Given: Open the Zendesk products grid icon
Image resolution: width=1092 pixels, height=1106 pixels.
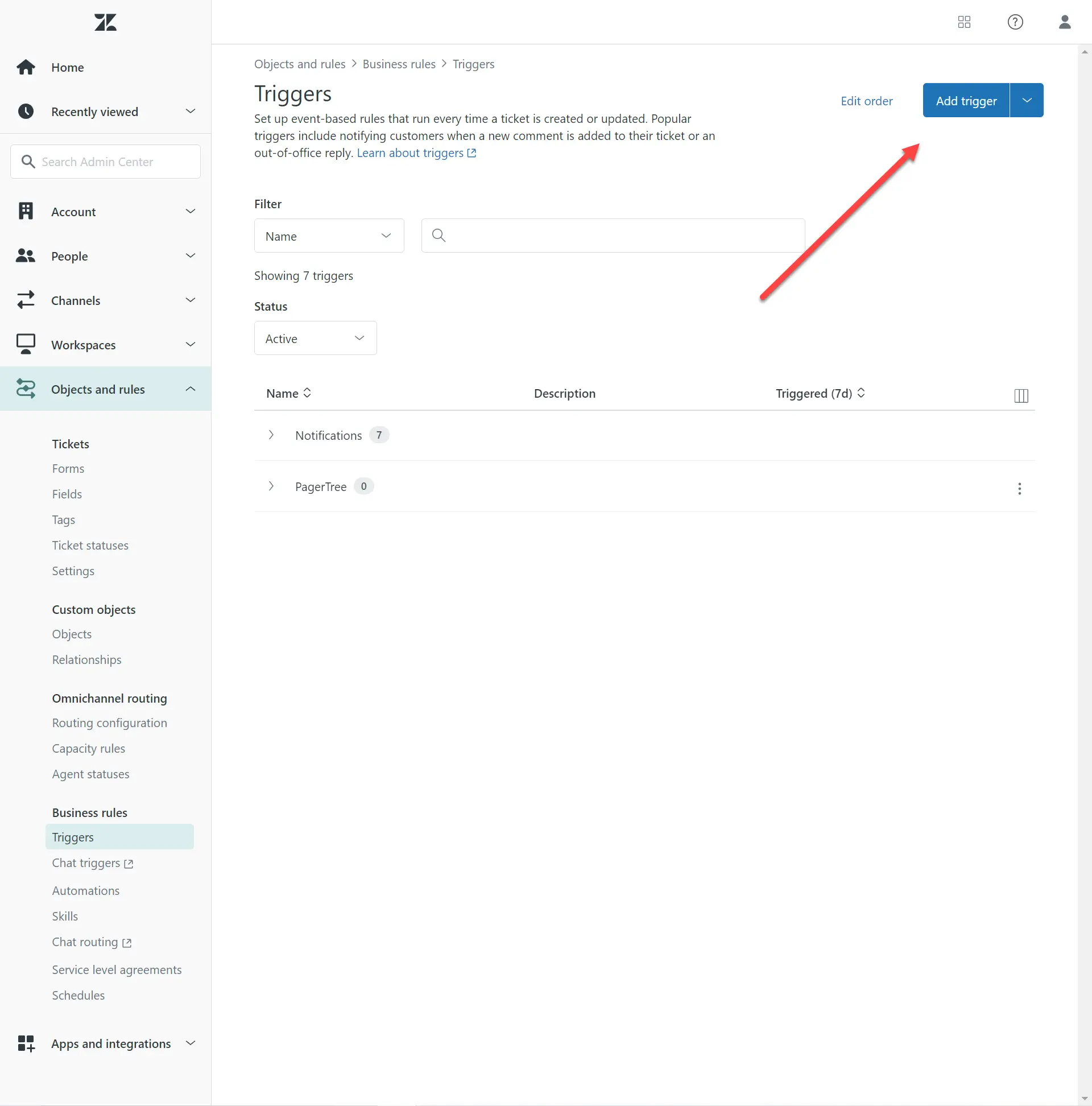Looking at the screenshot, I should (x=964, y=22).
